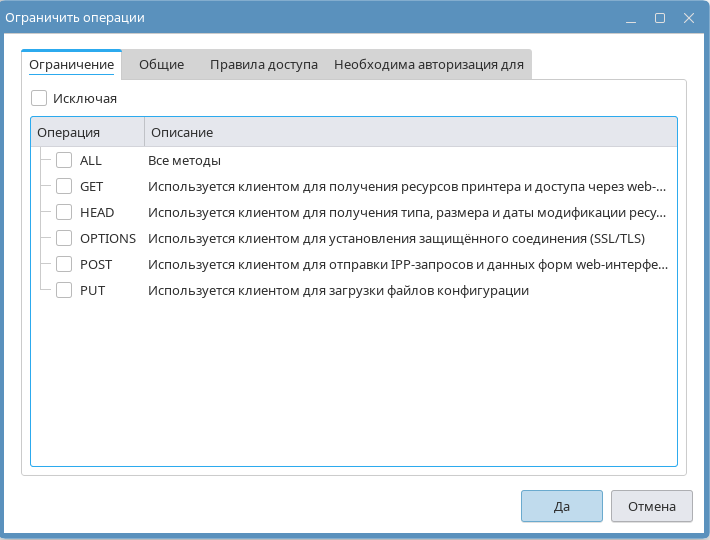Image resolution: width=710 pixels, height=540 pixels.
Task: Toggle the HEAD operation checkbox
Action: point(64,212)
